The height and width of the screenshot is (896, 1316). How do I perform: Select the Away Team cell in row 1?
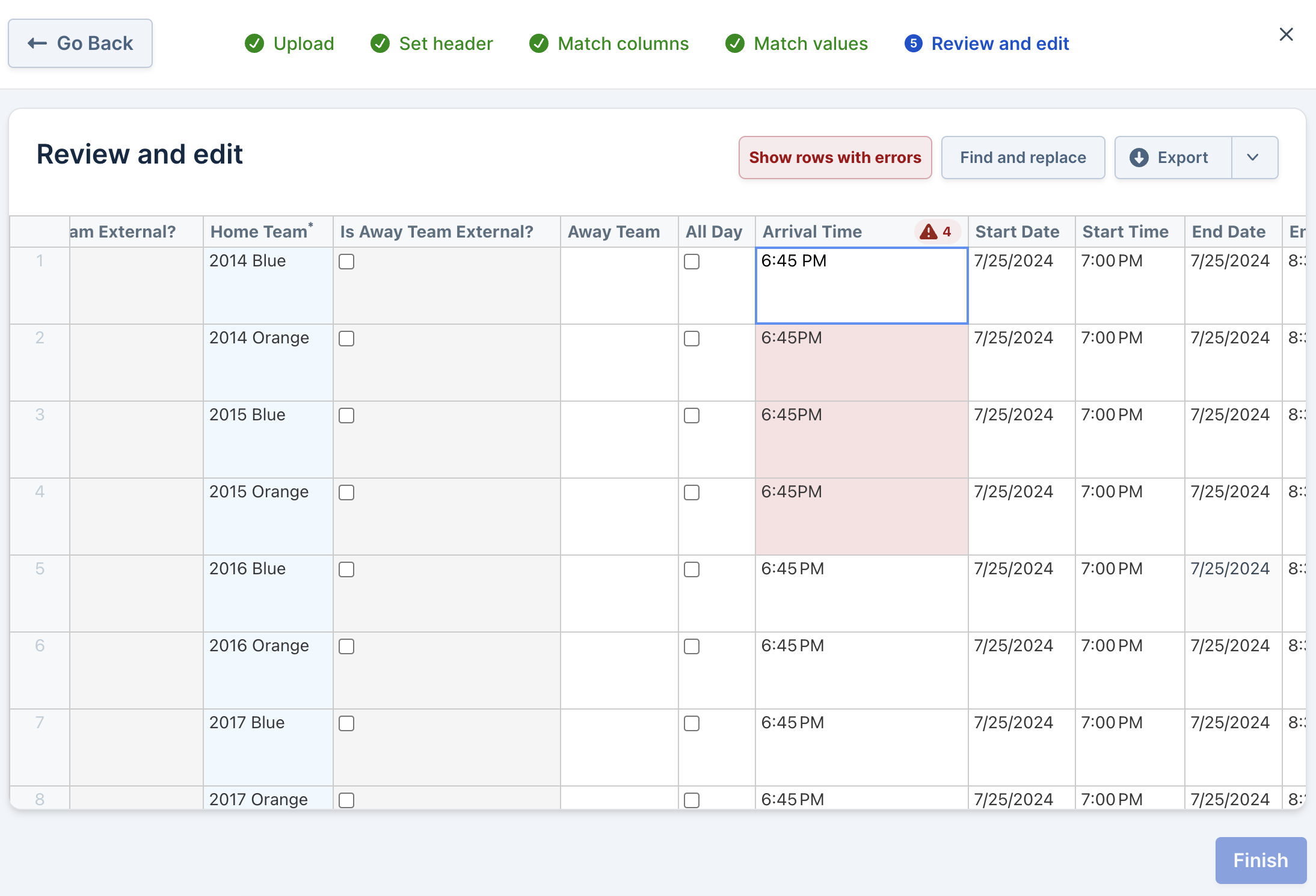click(x=619, y=286)
